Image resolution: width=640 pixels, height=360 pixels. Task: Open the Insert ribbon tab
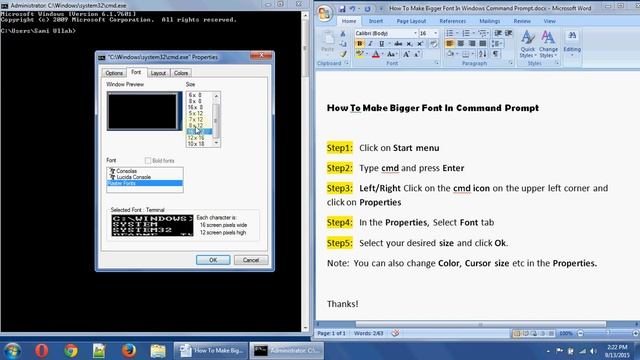tap(376, 21)
